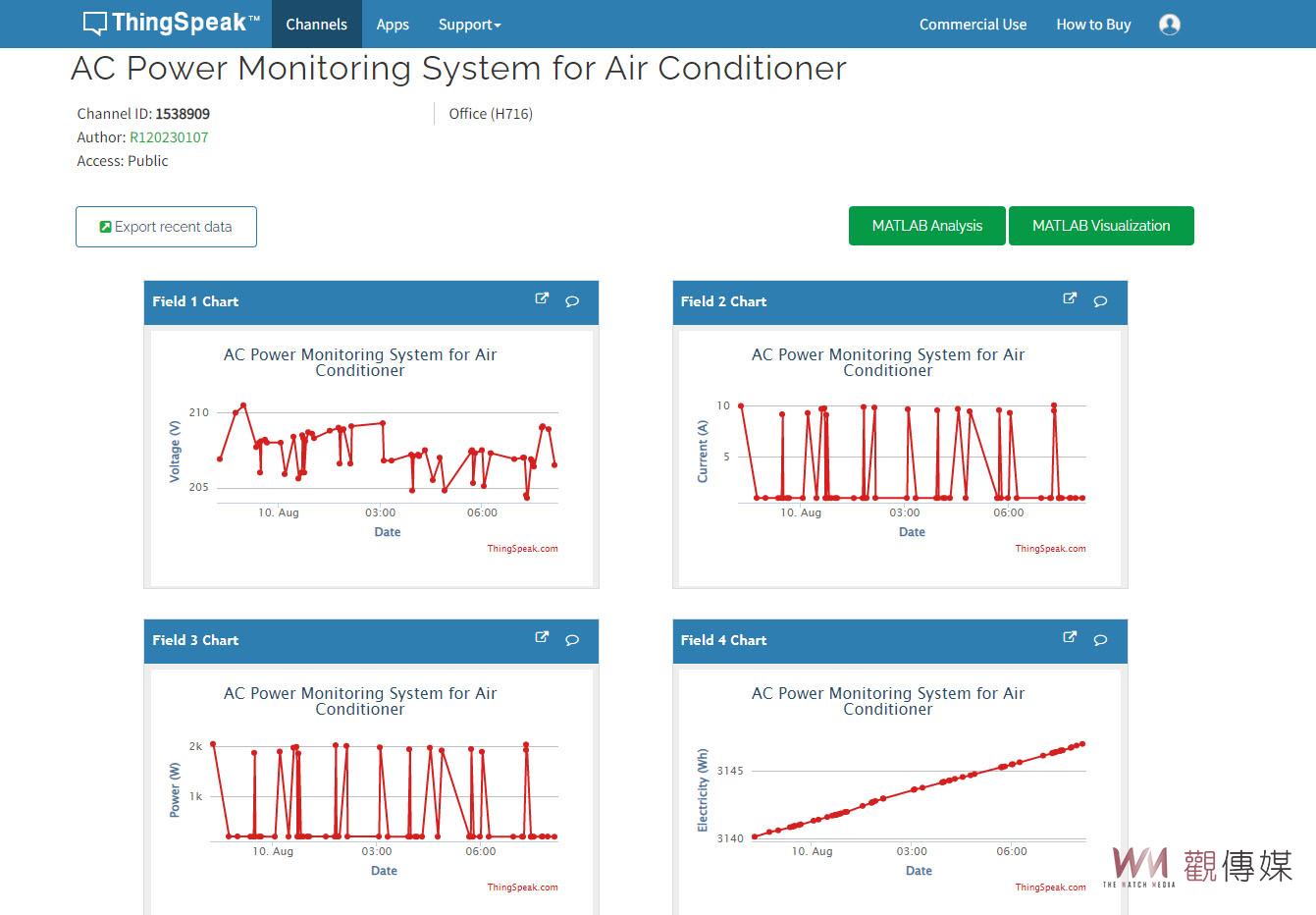Open the How to Buy link
Screen dimensions: 1316x915
[x=1093, y=25]
